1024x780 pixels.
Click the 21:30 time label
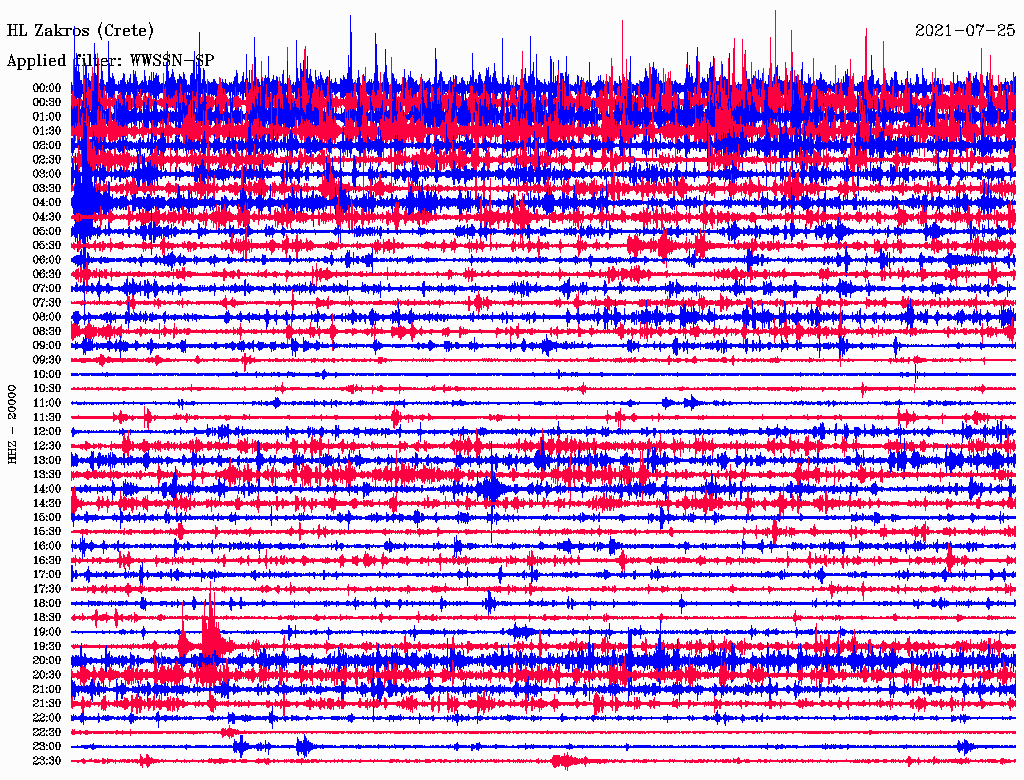[47, 704]
